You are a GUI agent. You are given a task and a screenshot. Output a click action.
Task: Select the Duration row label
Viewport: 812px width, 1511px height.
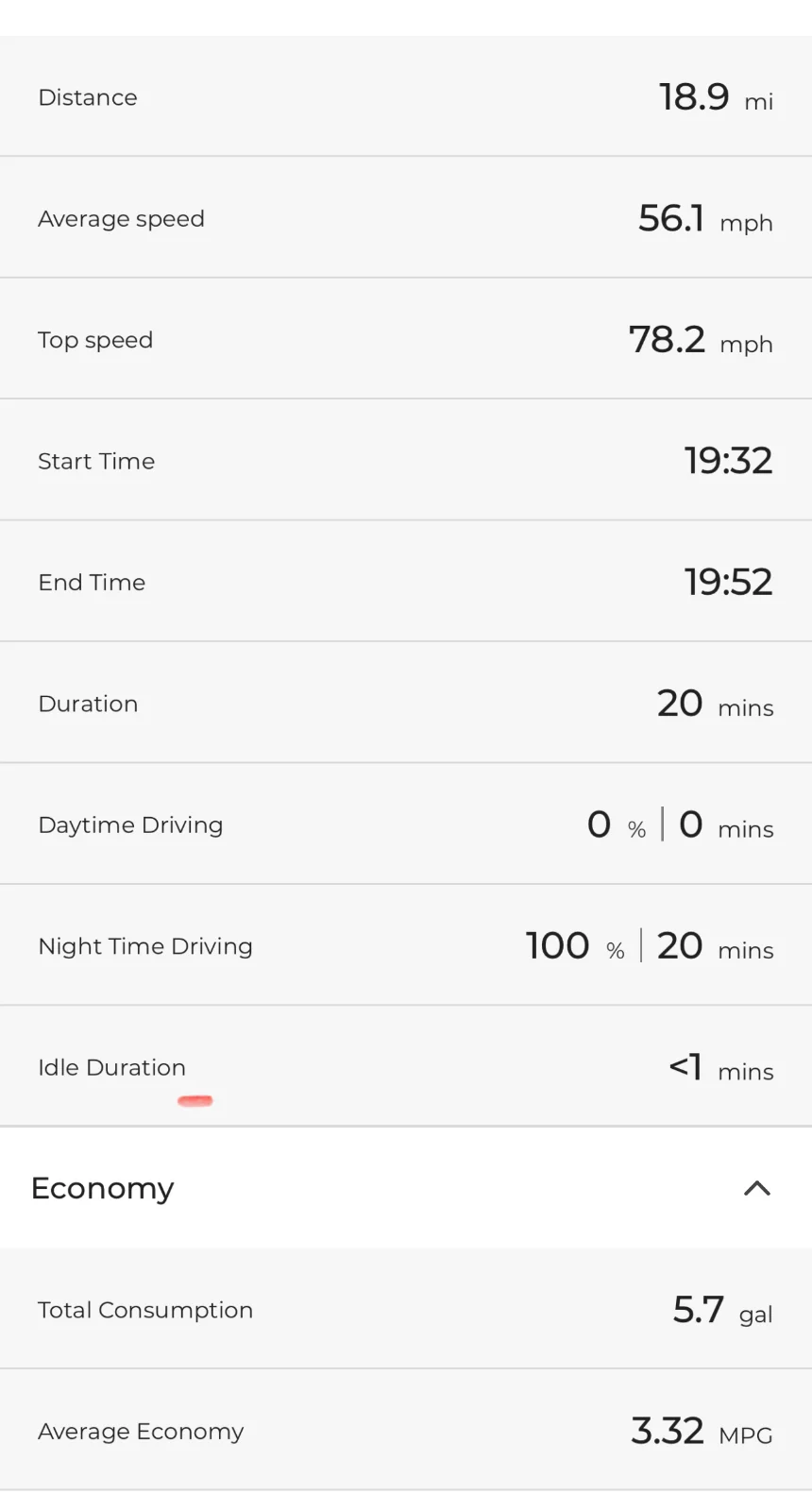pyautogui.click(x=88, y=704)
